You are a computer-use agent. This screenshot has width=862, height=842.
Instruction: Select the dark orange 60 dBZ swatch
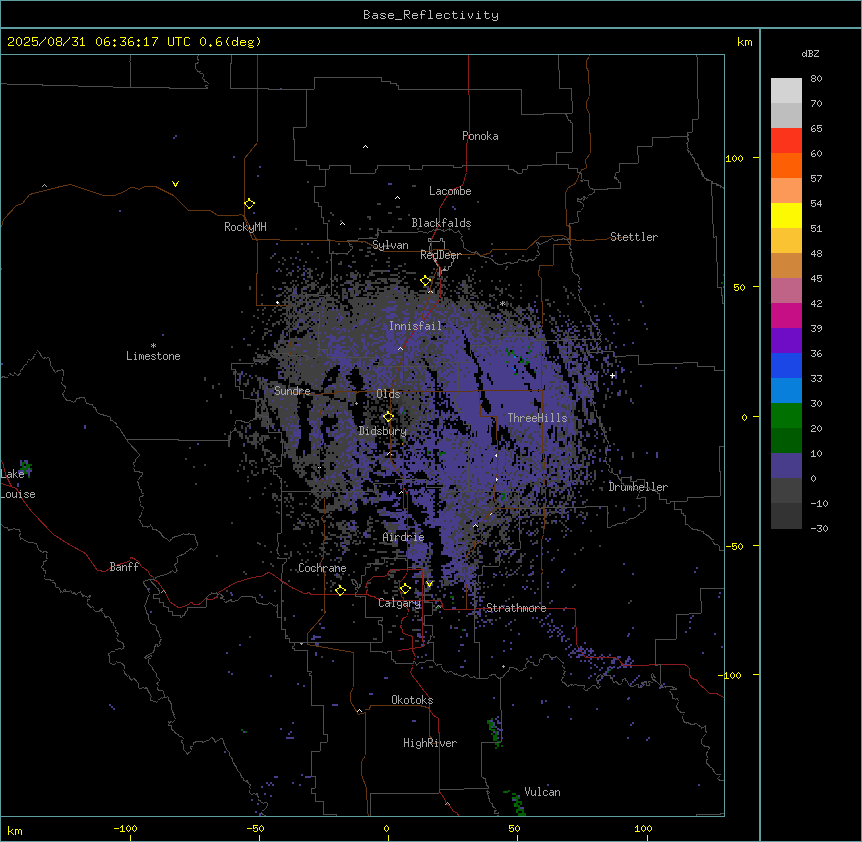(786, 165)
